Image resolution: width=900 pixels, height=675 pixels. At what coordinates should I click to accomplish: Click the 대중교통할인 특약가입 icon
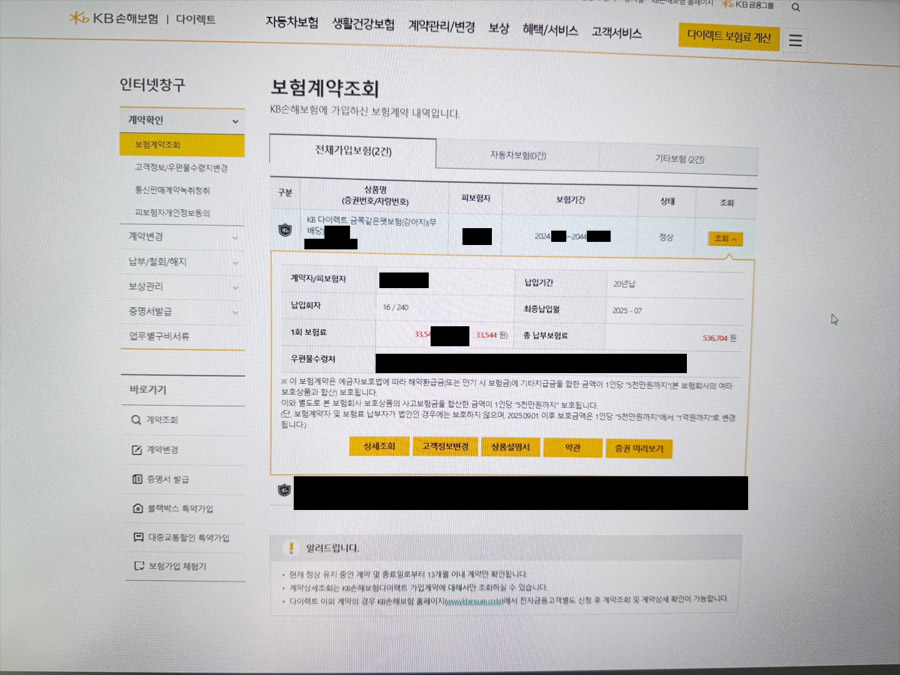point(138,537)
